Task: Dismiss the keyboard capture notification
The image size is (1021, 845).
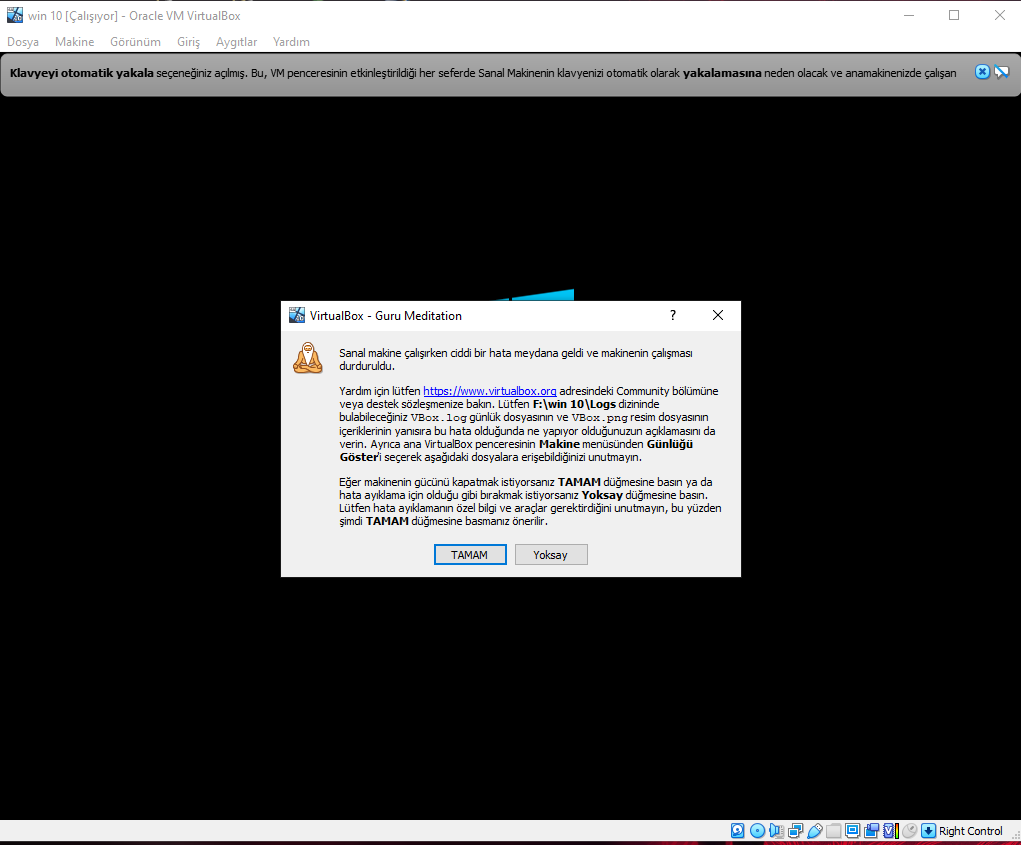Action: coord(983,72)
